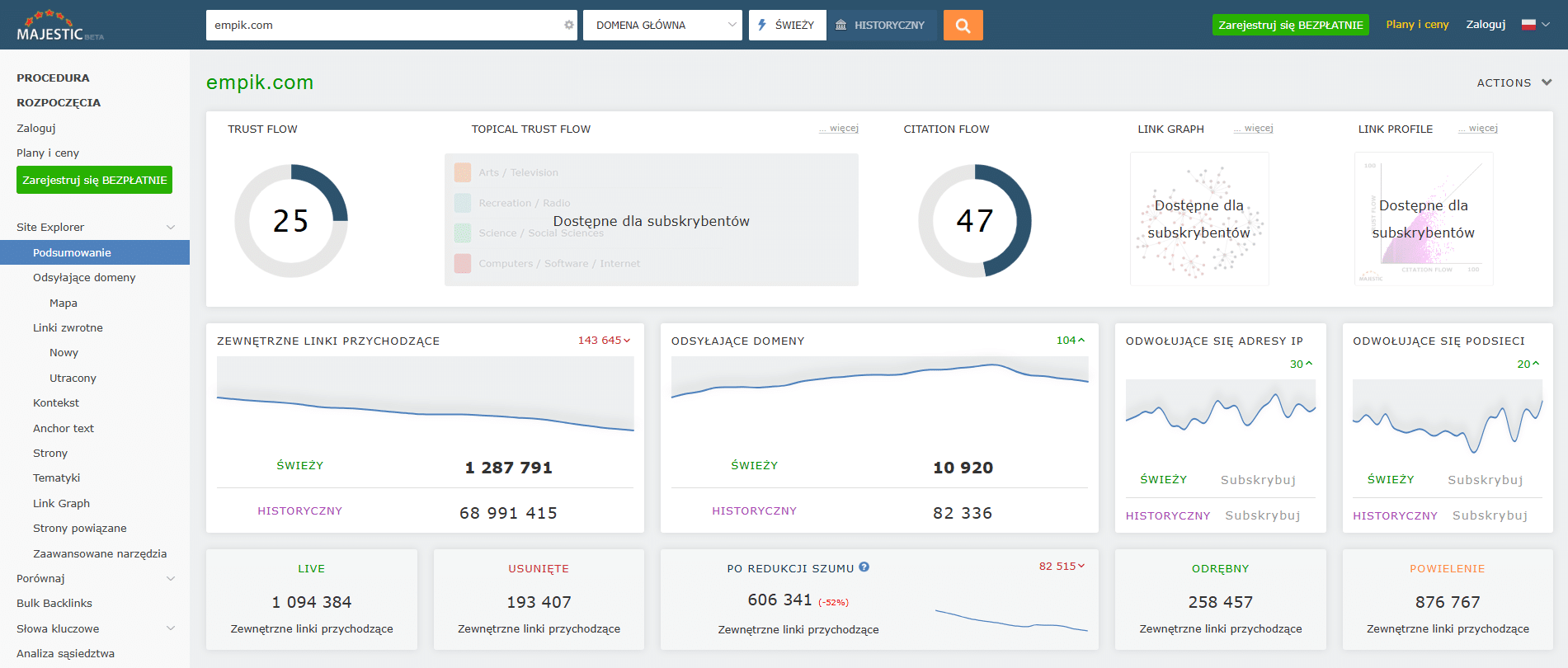Click Zaloguj in the header

(1486, 25)
